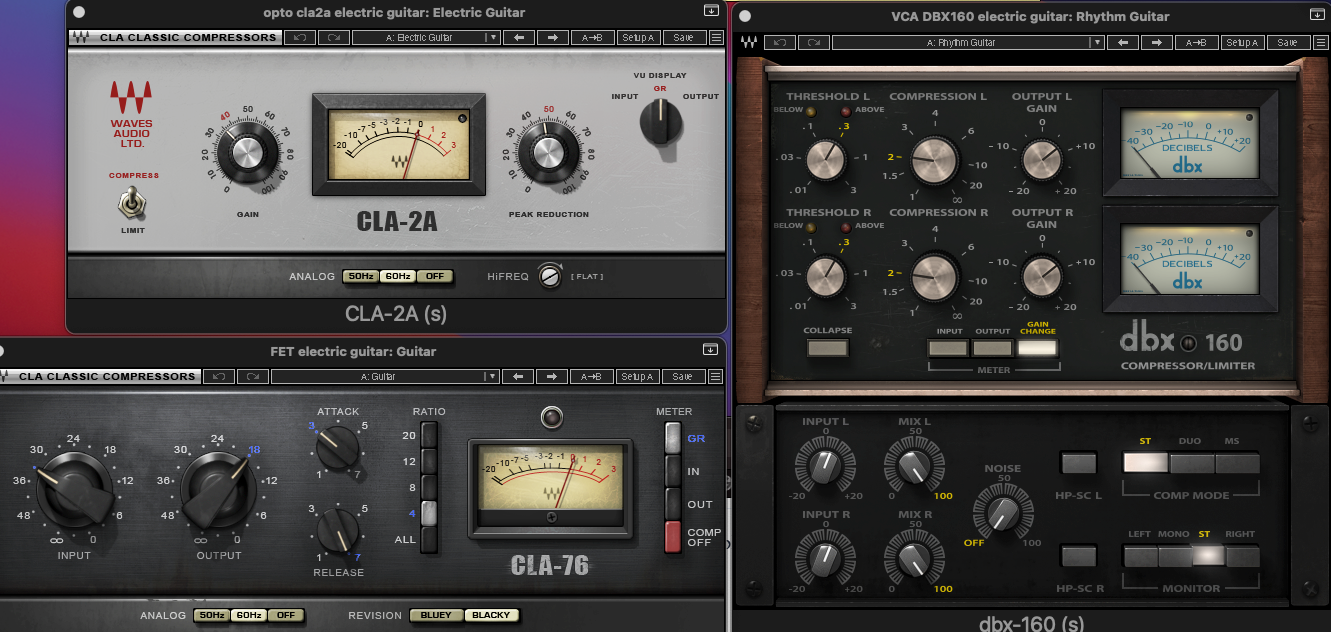The image size is (1331, 632).
Task: Turn CLA-76 Analog OFF
Action: (286, 615)
